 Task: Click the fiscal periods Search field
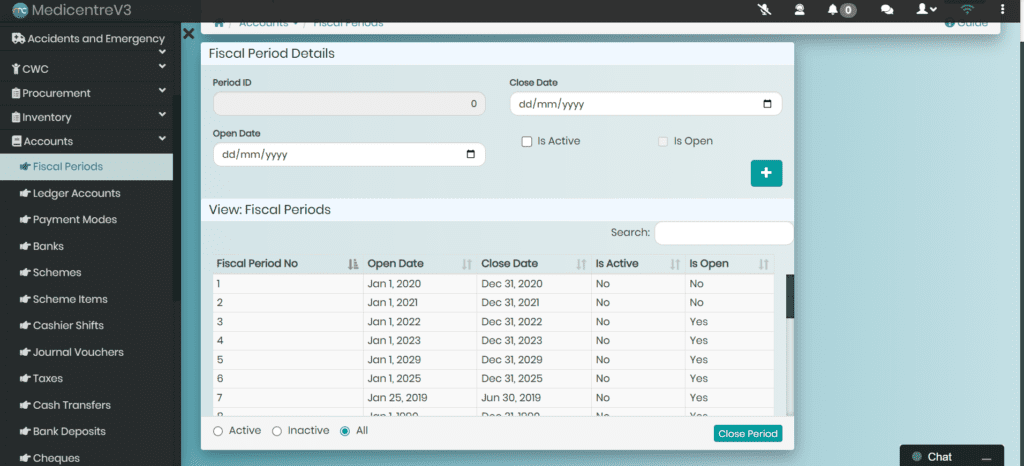[722, 233]
